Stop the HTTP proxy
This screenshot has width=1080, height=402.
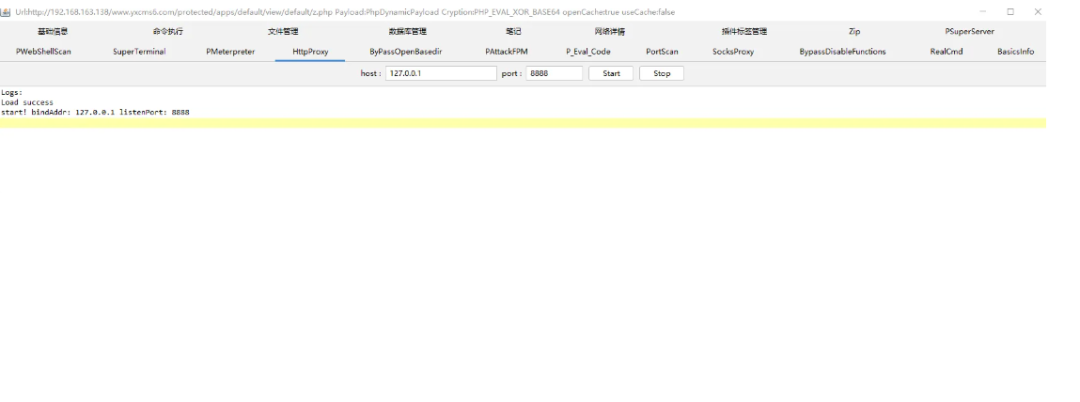[x=661, y=73]
